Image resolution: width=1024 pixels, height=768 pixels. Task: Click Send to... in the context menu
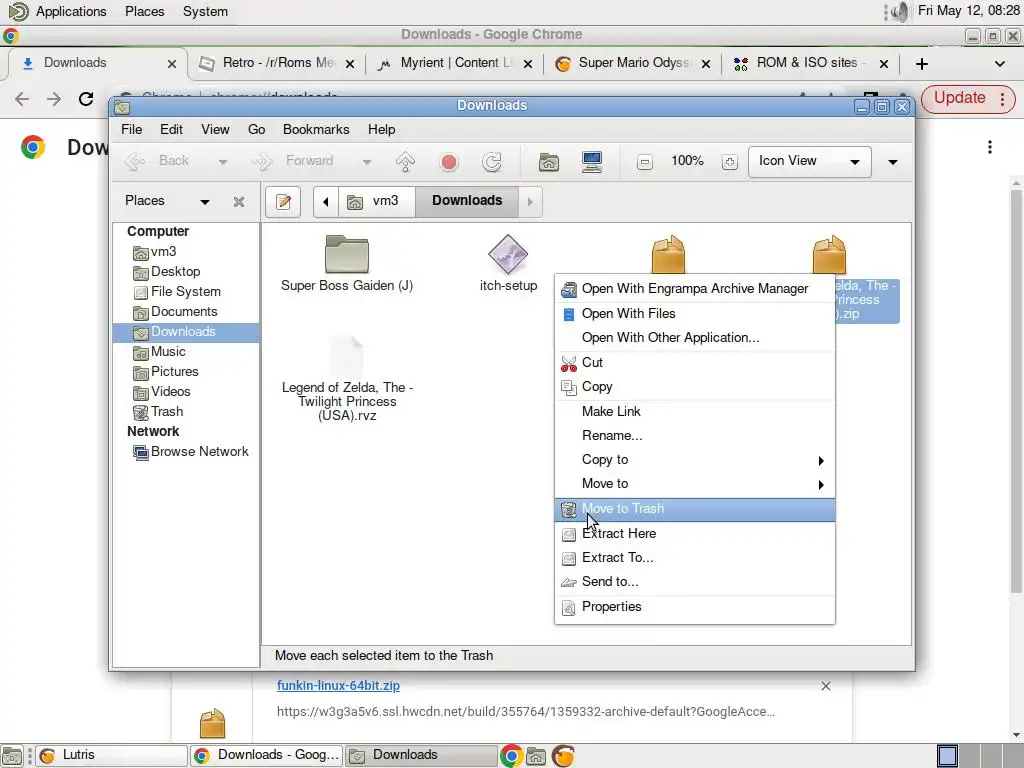(695, 582)
